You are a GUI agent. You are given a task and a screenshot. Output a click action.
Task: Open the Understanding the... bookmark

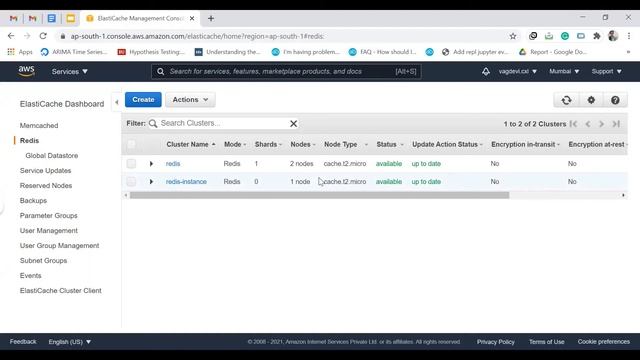(227, 52)
